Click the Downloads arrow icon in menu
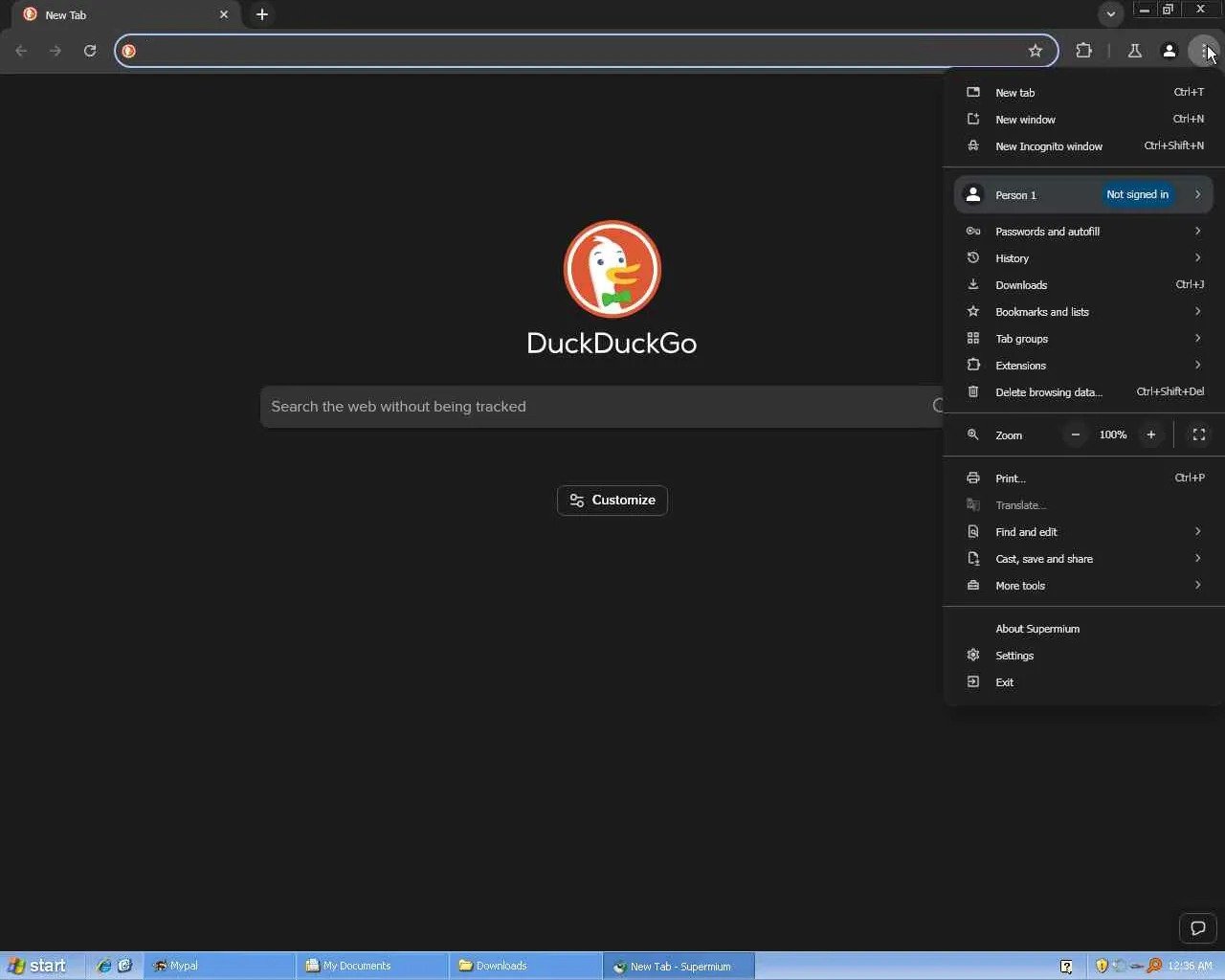This screenshot has height=980, width=1225. 973,285
